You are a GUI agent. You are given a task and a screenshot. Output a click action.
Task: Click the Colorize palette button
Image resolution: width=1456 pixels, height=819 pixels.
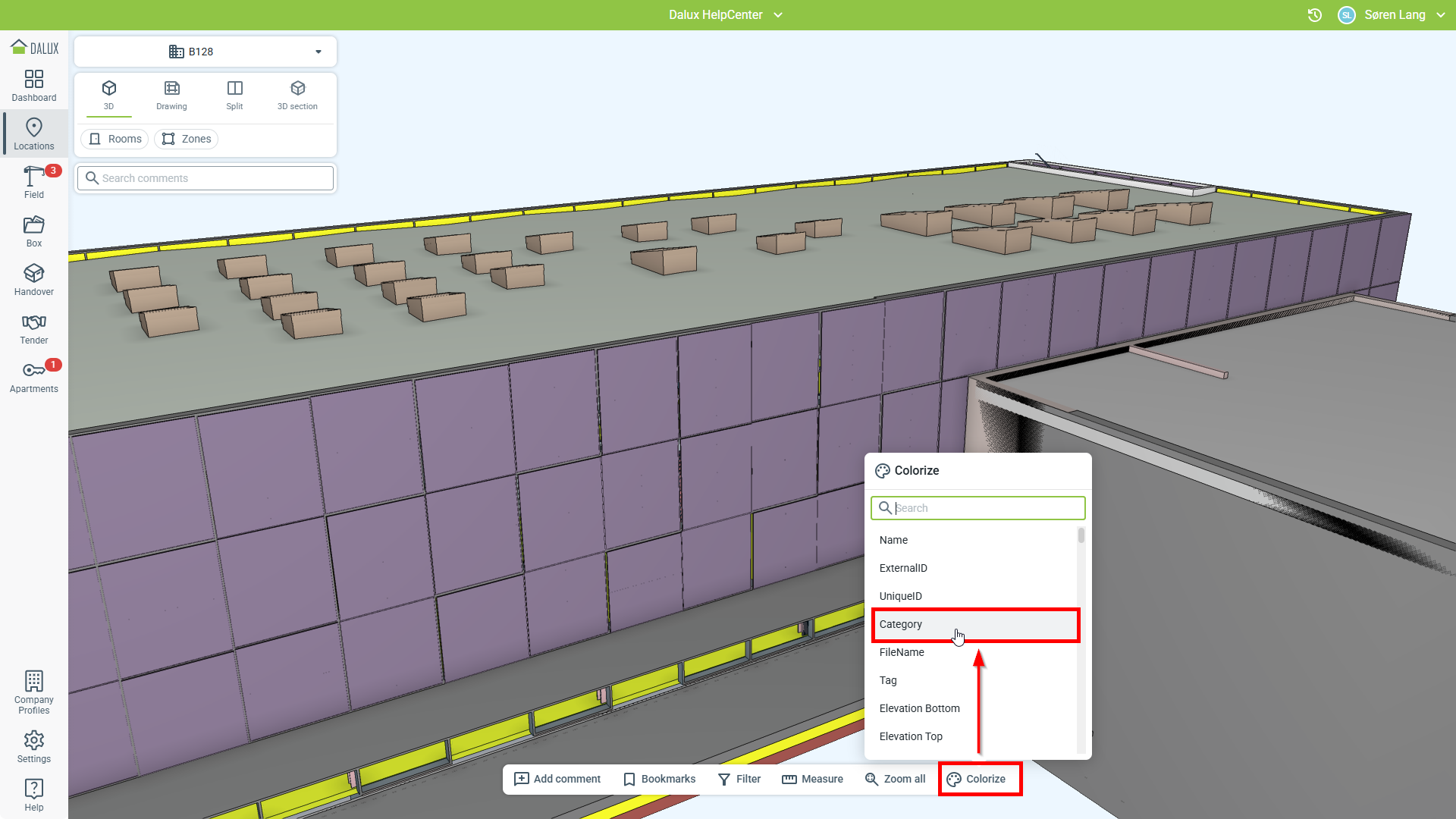pyautogui.click(x=977, y=779)
